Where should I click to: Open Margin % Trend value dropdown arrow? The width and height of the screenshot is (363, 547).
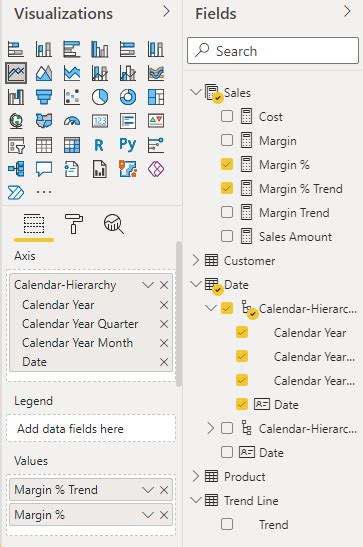point(148,490)
